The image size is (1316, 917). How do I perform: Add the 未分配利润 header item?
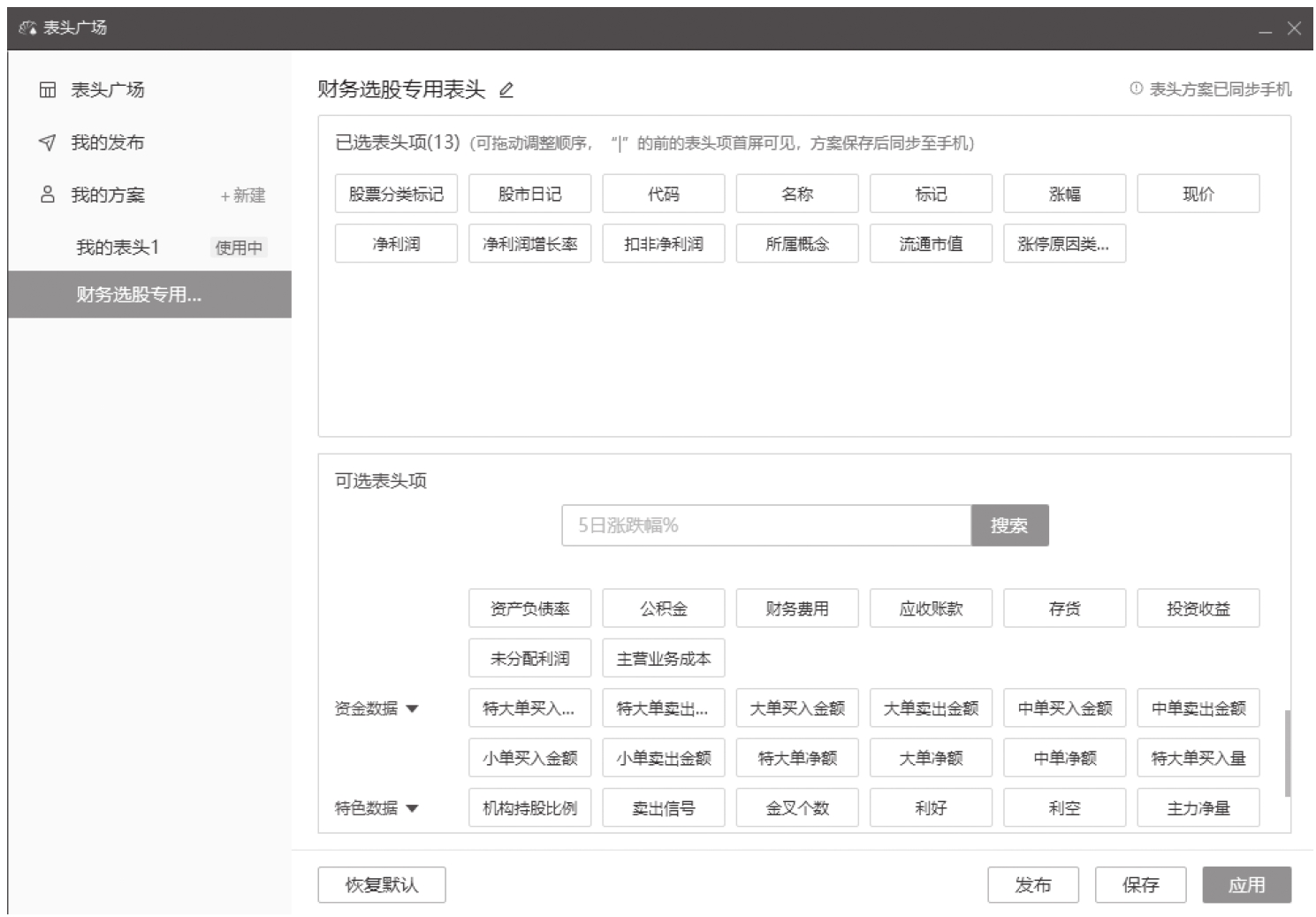pyautogui.click(x=529, y=659)
